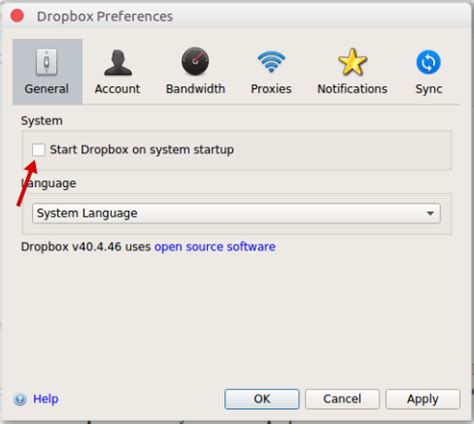Switch to the Notifications tab label
This screenshot has width=474, height=424.
coord(352,89)
